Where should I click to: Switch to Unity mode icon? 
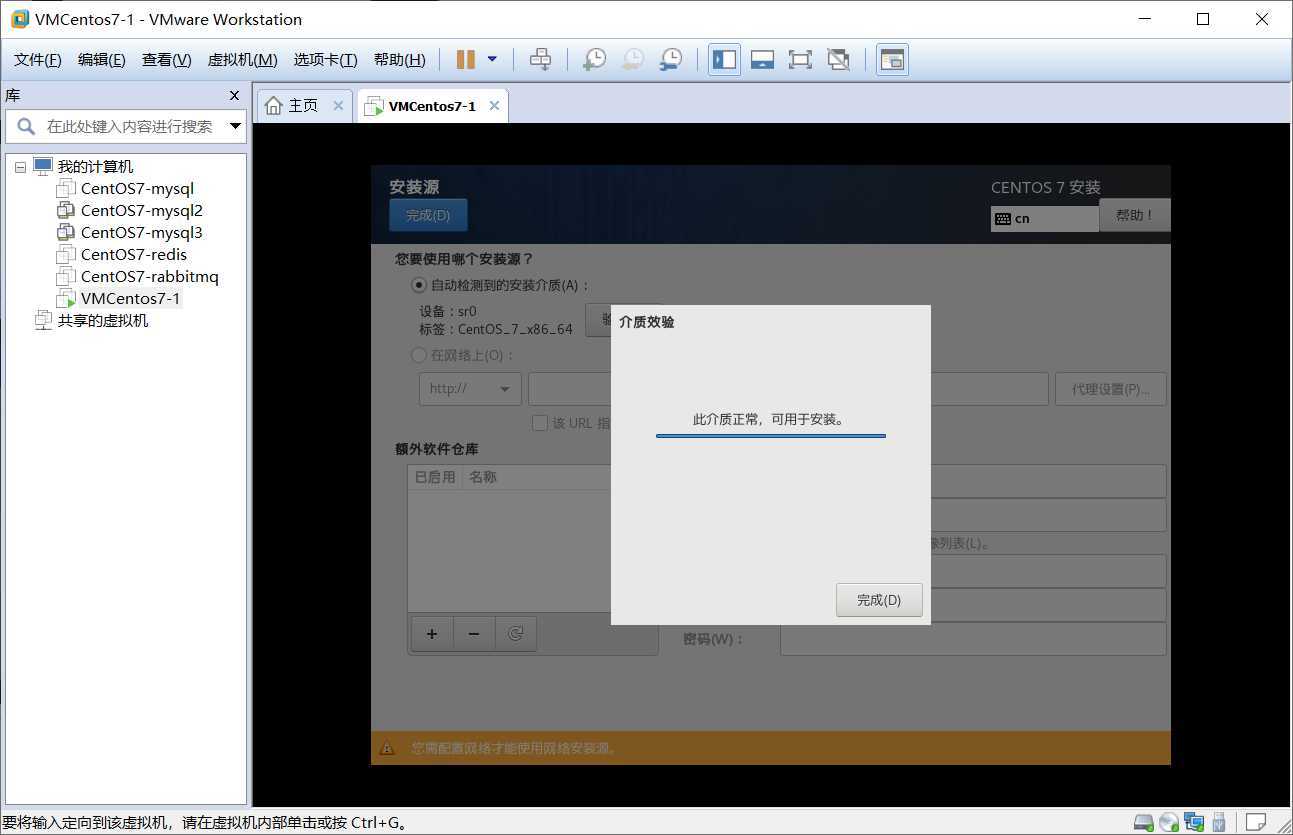pos(838,60)
